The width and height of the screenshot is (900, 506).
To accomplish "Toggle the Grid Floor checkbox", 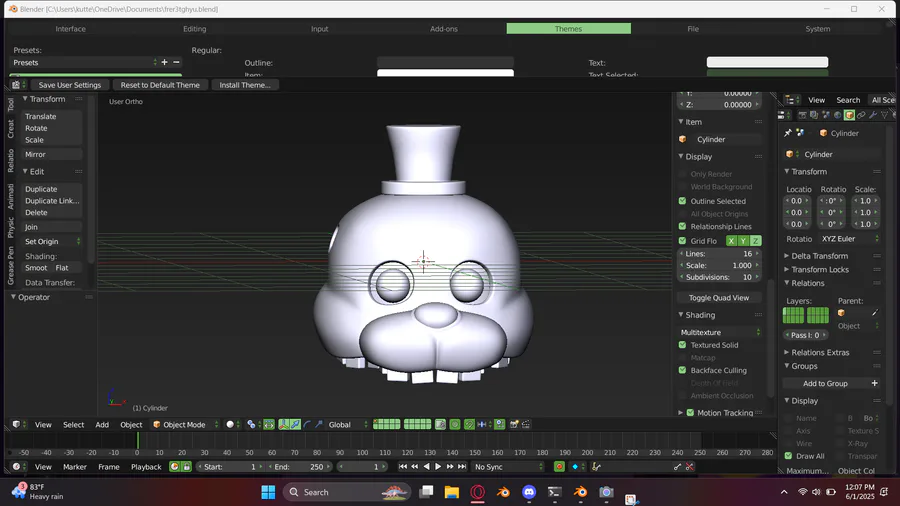I will pos(682,241).
